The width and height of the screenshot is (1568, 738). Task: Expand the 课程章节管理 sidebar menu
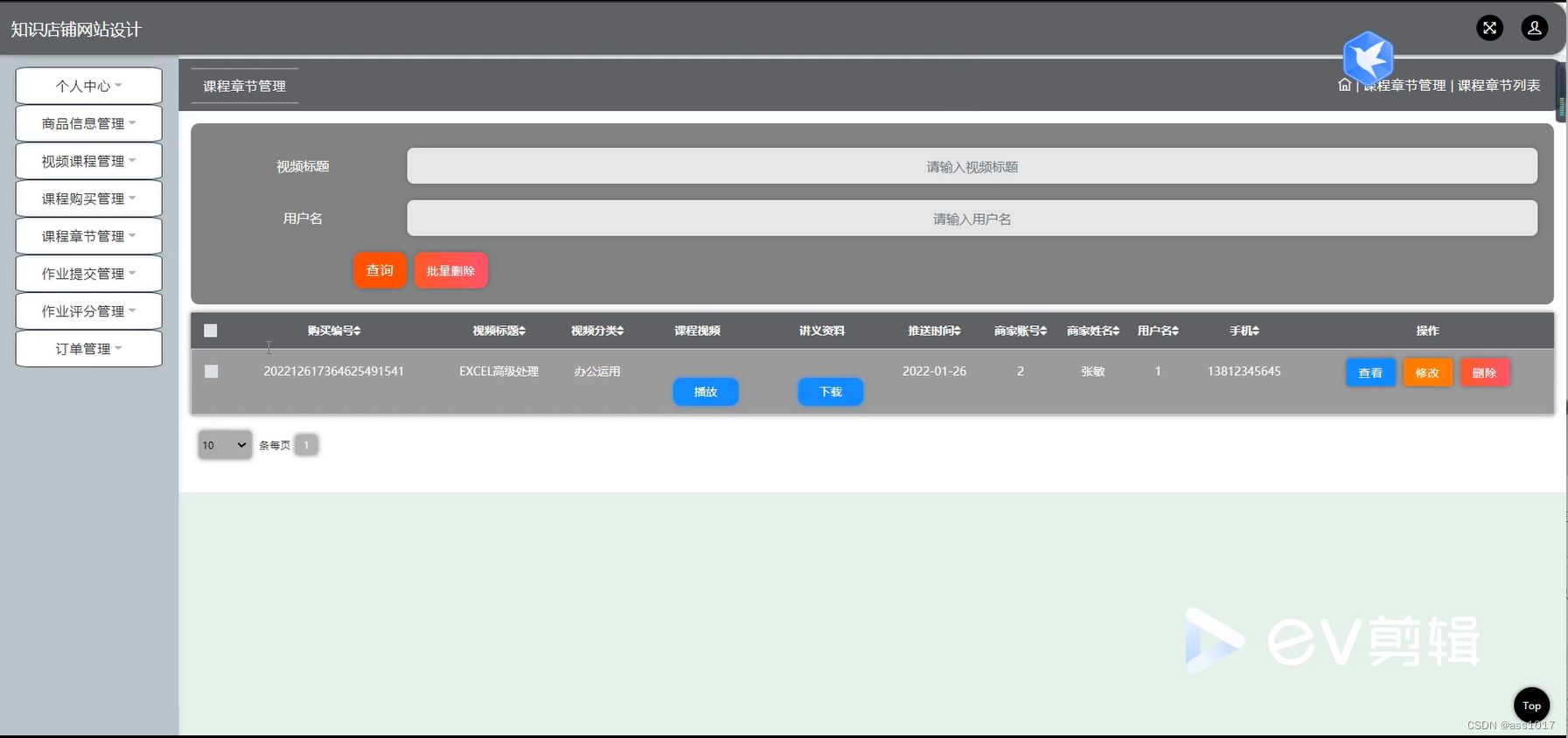(x=88, y=236)
